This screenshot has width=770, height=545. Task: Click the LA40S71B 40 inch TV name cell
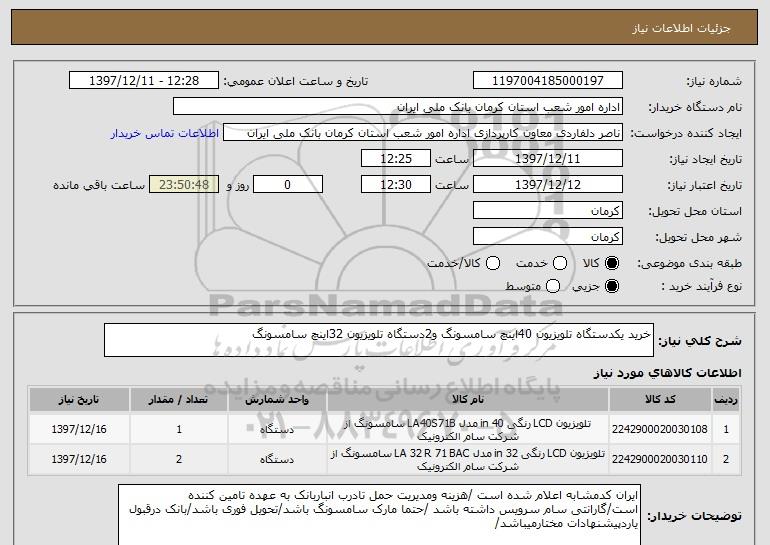point(468,430)
